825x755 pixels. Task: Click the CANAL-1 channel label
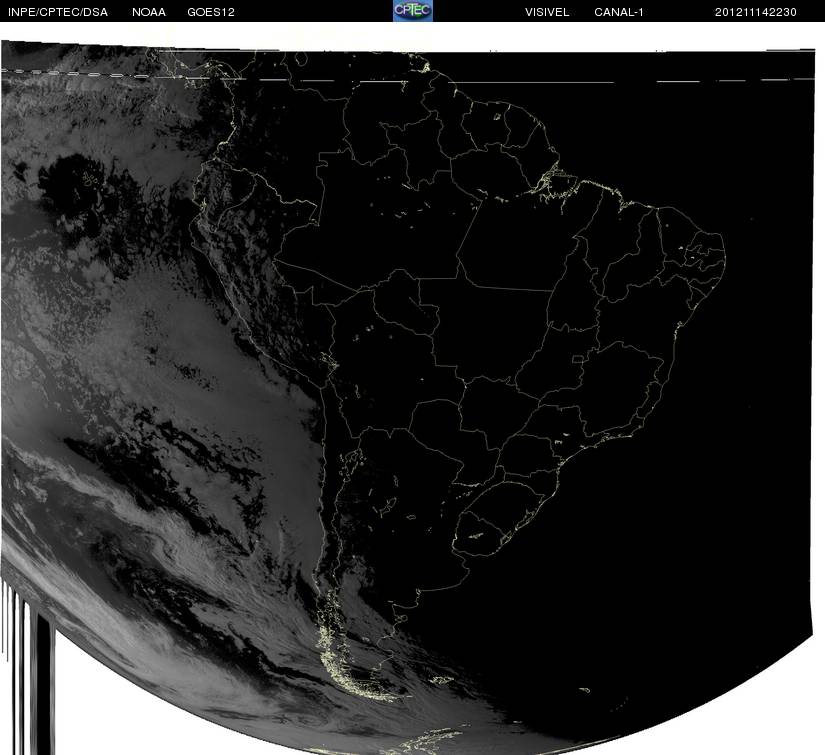[x=619, y=12]
